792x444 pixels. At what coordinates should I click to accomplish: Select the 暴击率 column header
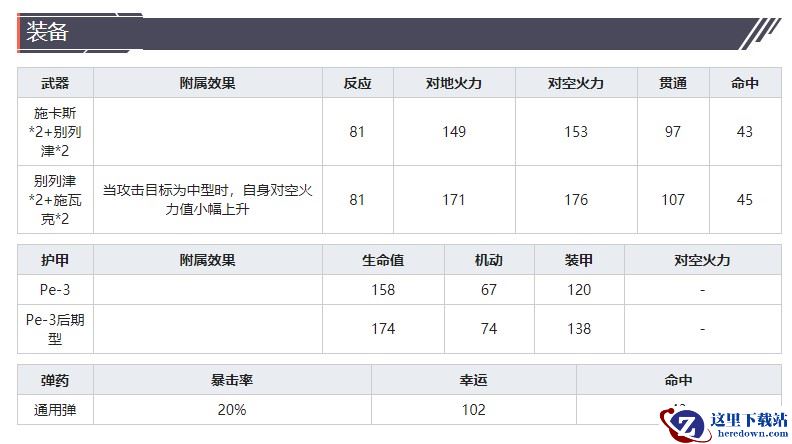231,380
